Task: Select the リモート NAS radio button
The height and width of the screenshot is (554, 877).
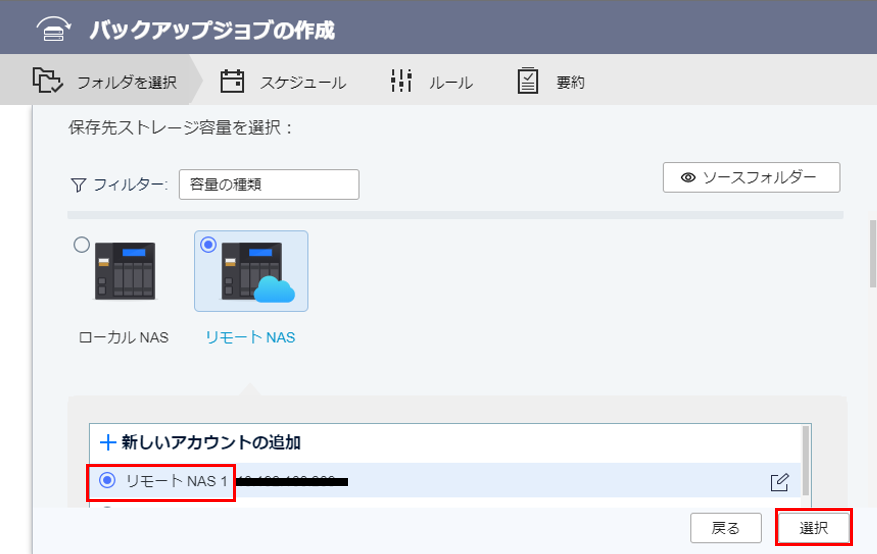Action: 208,245
